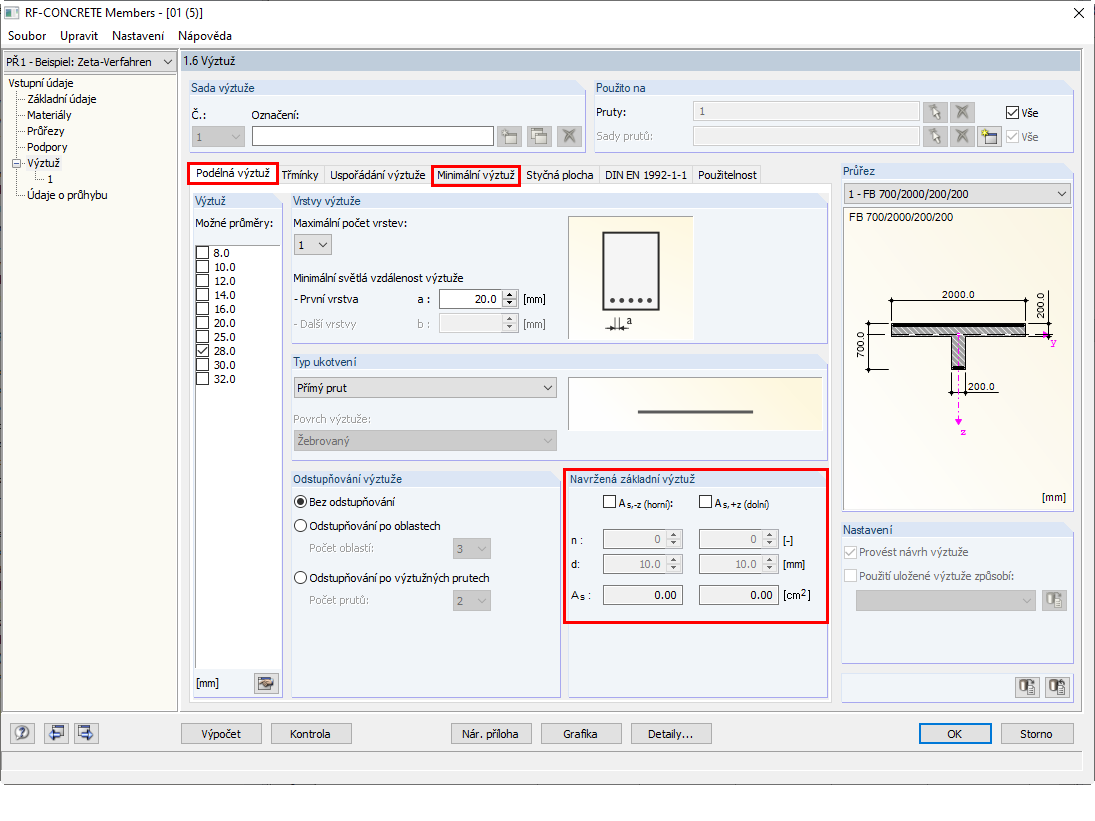
Task: Open the Nastavení menu
Action: coord(138,36)
